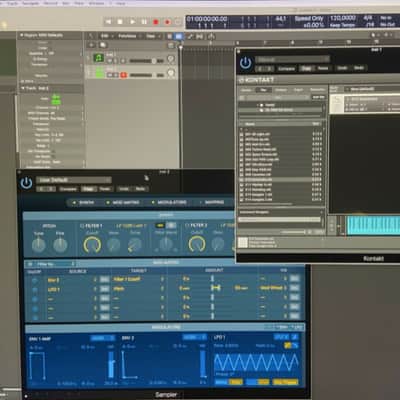Click Compare in the Sampler window header
This screenshot has height=400, width=400.
[68, 189]
